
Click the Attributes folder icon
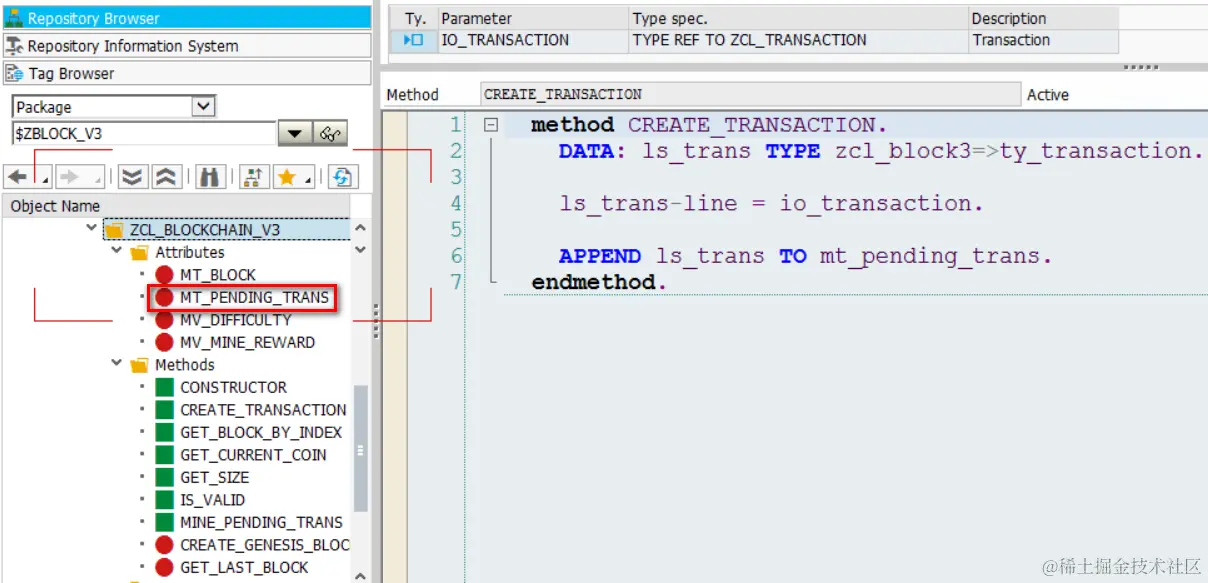[x=139, y=253]
